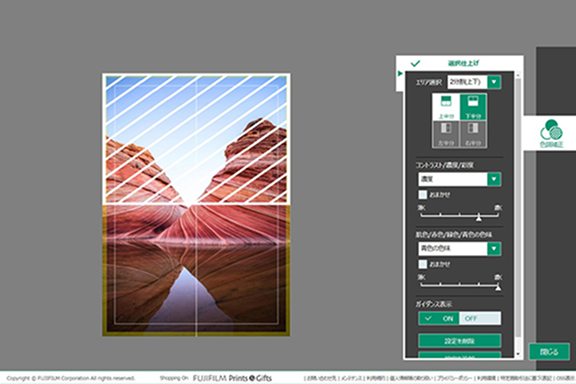Select the left half (左半分) area icon
The height and width of the screenshot is (384, 576).
coord(446,134)
